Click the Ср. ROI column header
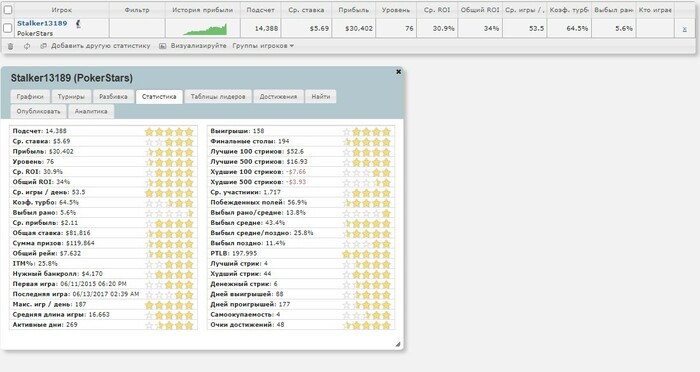Viewport: 700px width, 372px height. pyautogui.click(x=437, y=10)
